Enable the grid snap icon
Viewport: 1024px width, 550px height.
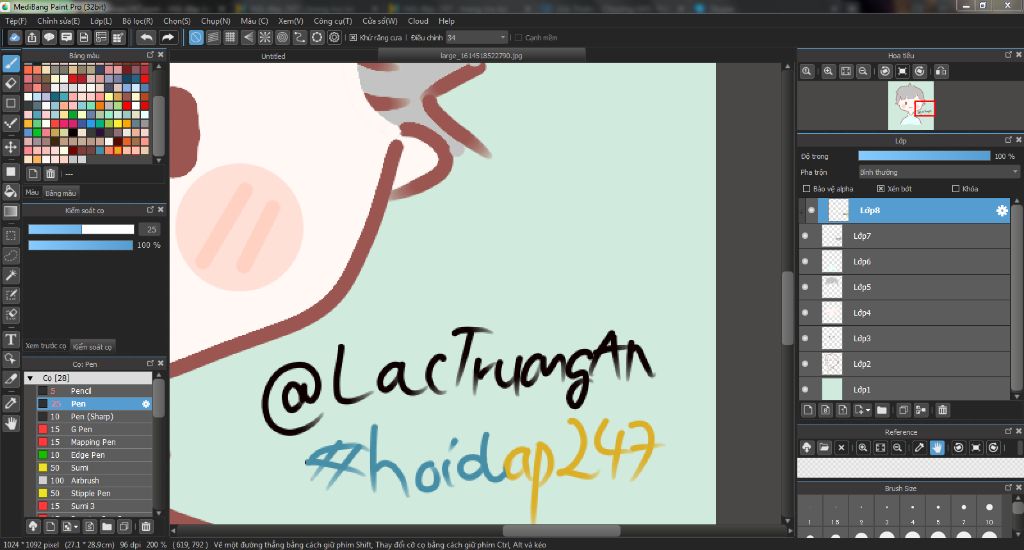230,38
